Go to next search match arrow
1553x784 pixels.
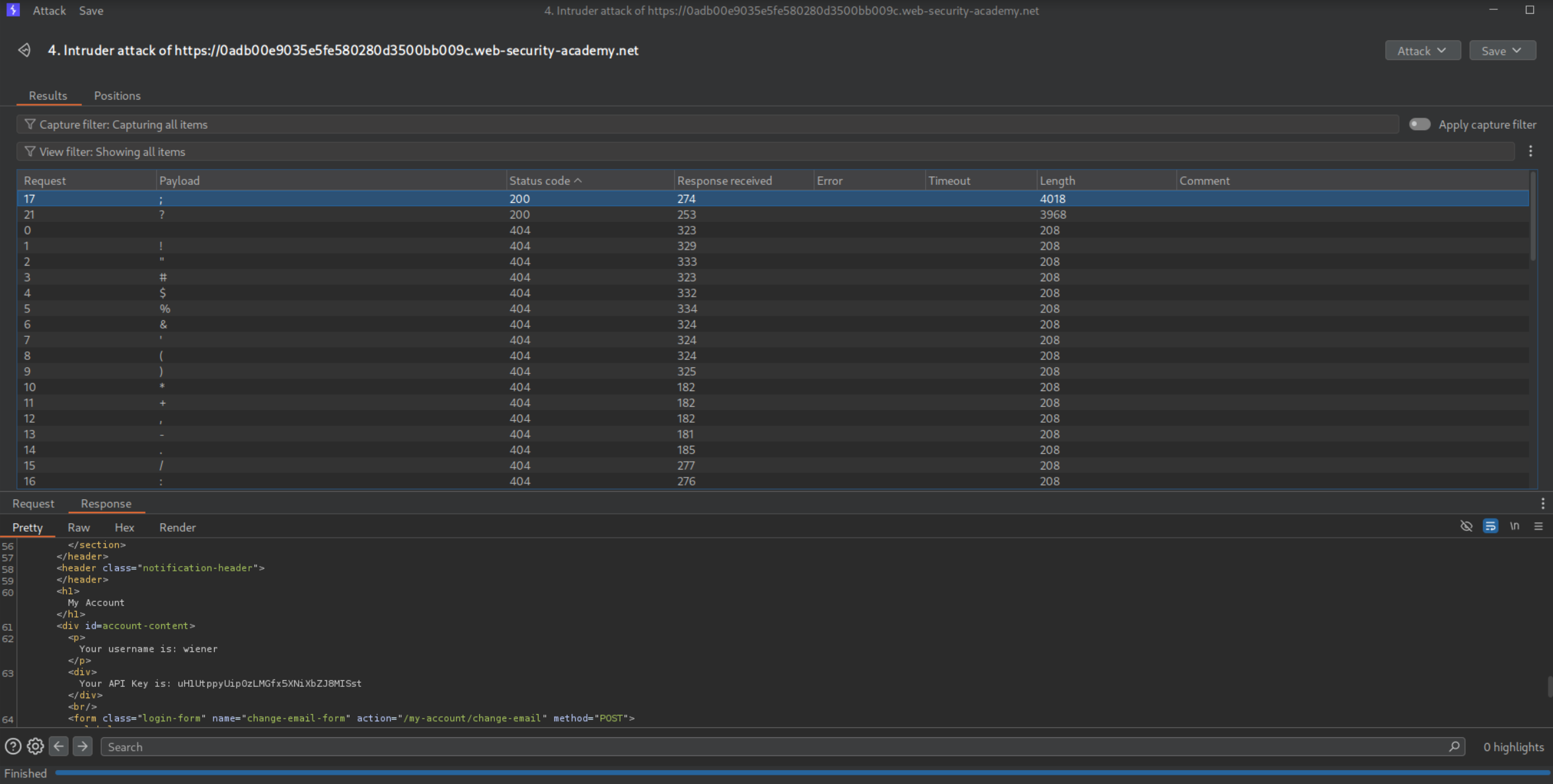pos(83,746)
